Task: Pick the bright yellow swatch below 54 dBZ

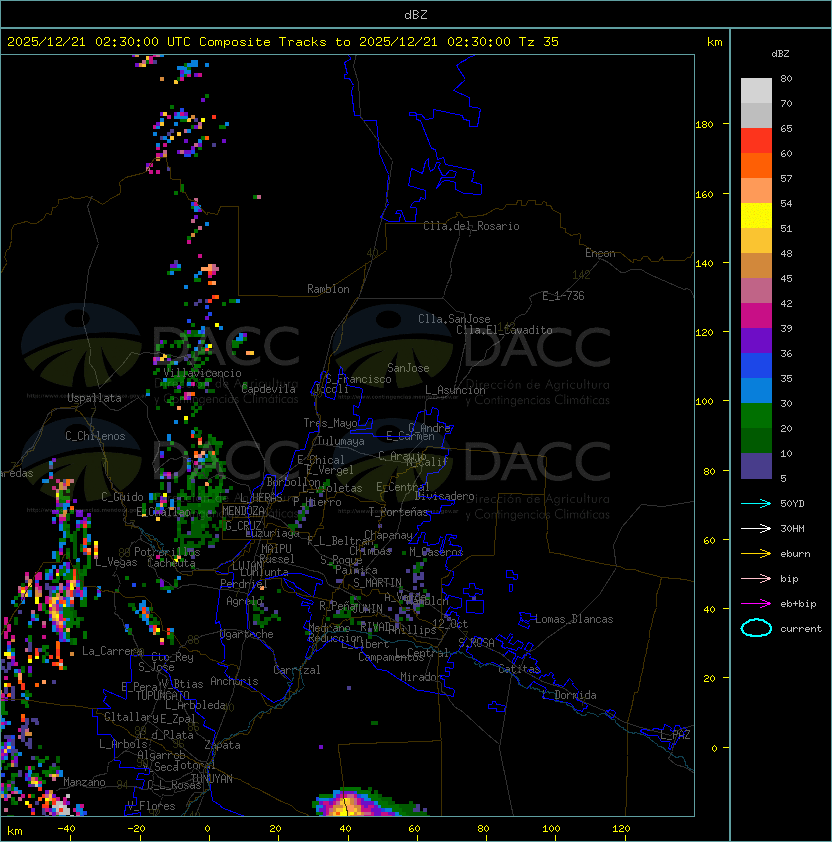Action: coord(756,216)
